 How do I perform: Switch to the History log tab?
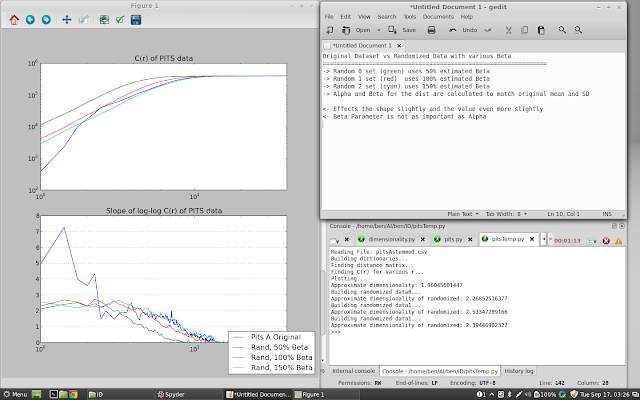(x=519, y=371)
